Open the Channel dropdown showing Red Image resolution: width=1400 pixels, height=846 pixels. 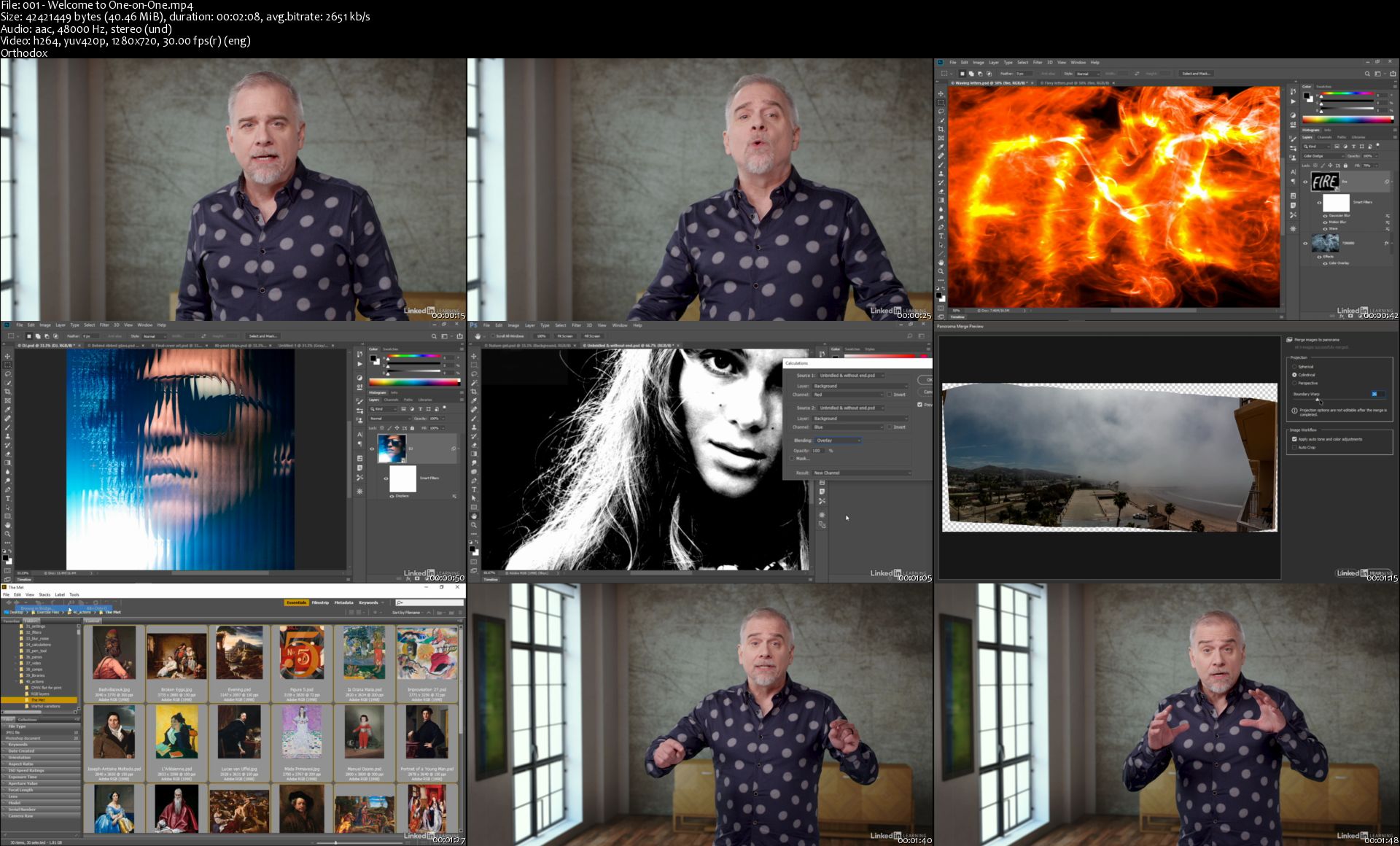[847, 395]
